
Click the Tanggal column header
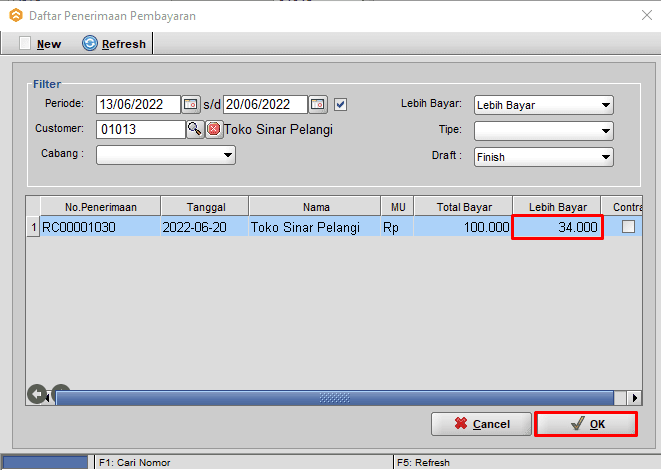point(206,207)
